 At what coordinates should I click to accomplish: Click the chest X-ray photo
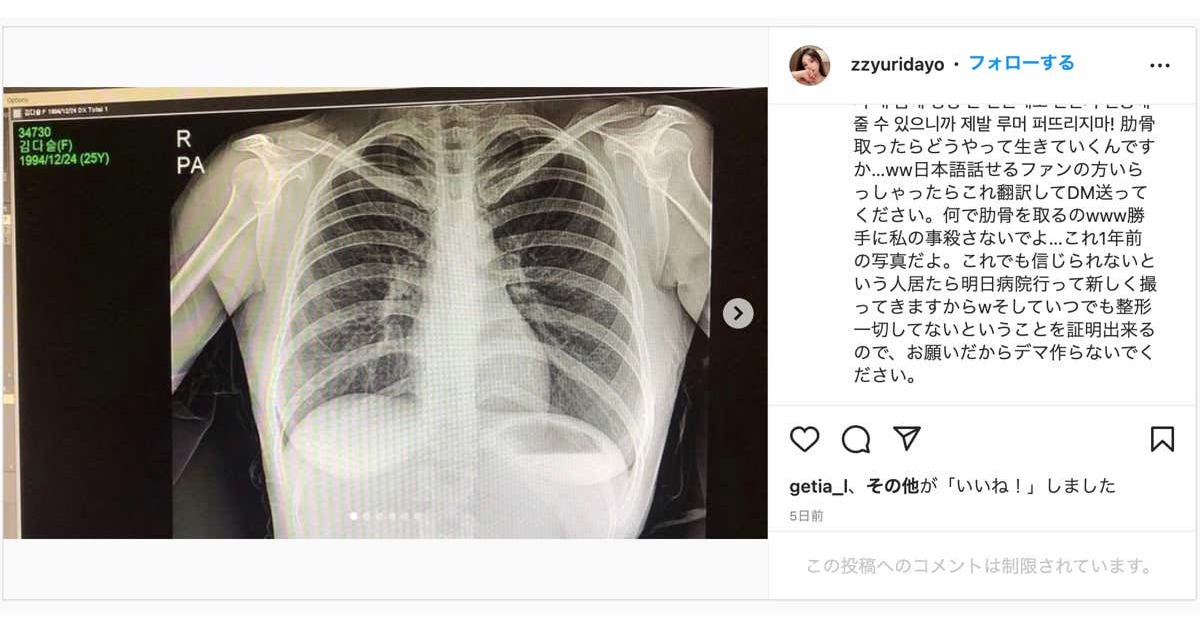pyautogui.click(x=385, y=313)
